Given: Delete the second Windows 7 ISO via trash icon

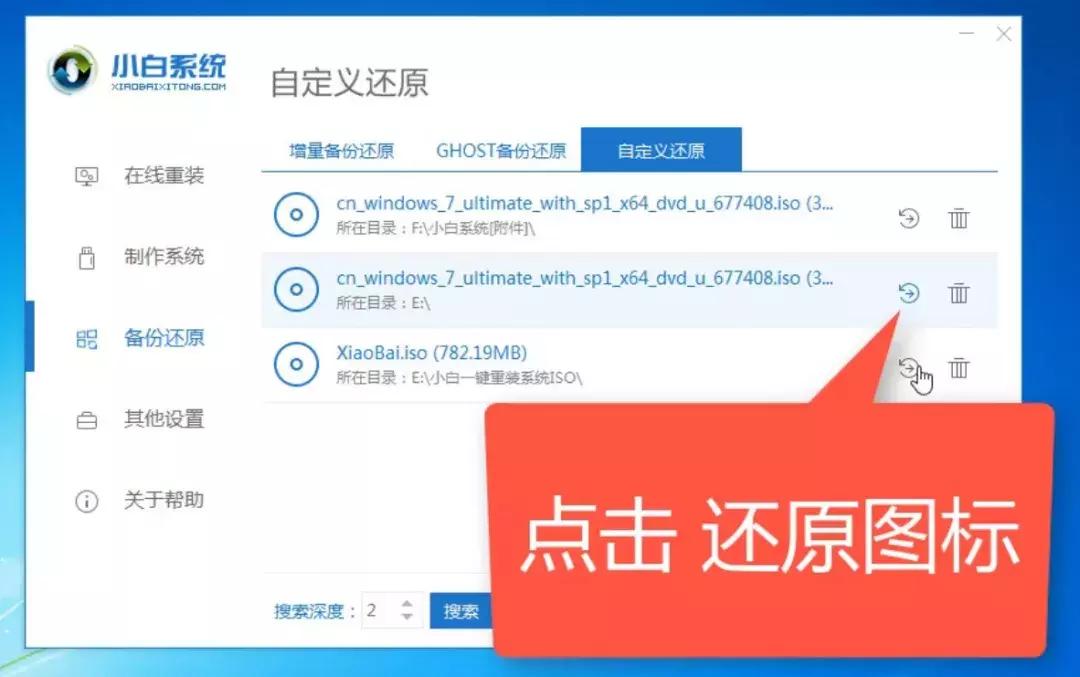Looking at the screenshot, I should tap(959, 294).
